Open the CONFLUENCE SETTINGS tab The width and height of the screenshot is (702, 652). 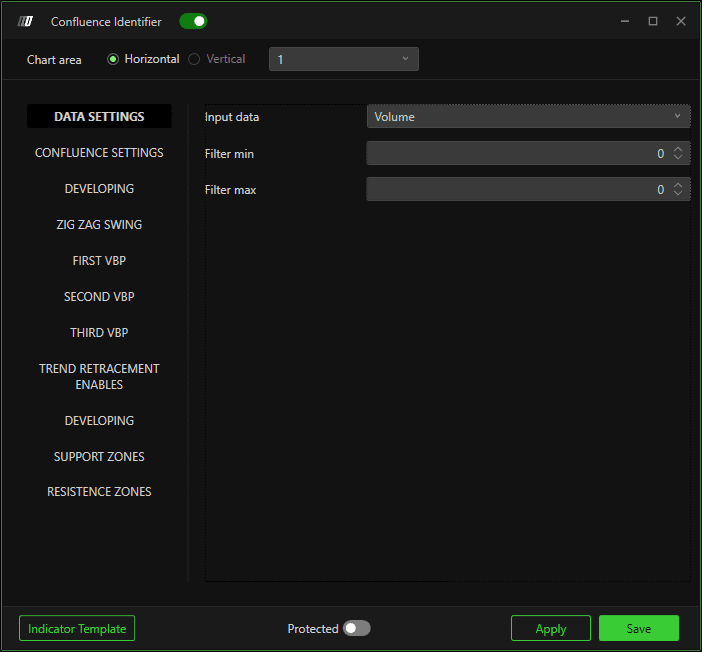coord(99,153)
